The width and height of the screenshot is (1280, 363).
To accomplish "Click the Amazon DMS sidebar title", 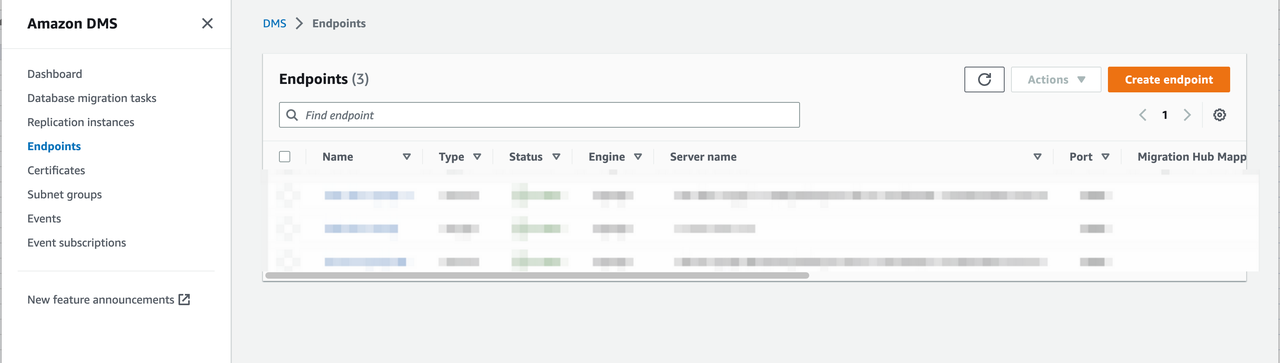I will [72, 23].
